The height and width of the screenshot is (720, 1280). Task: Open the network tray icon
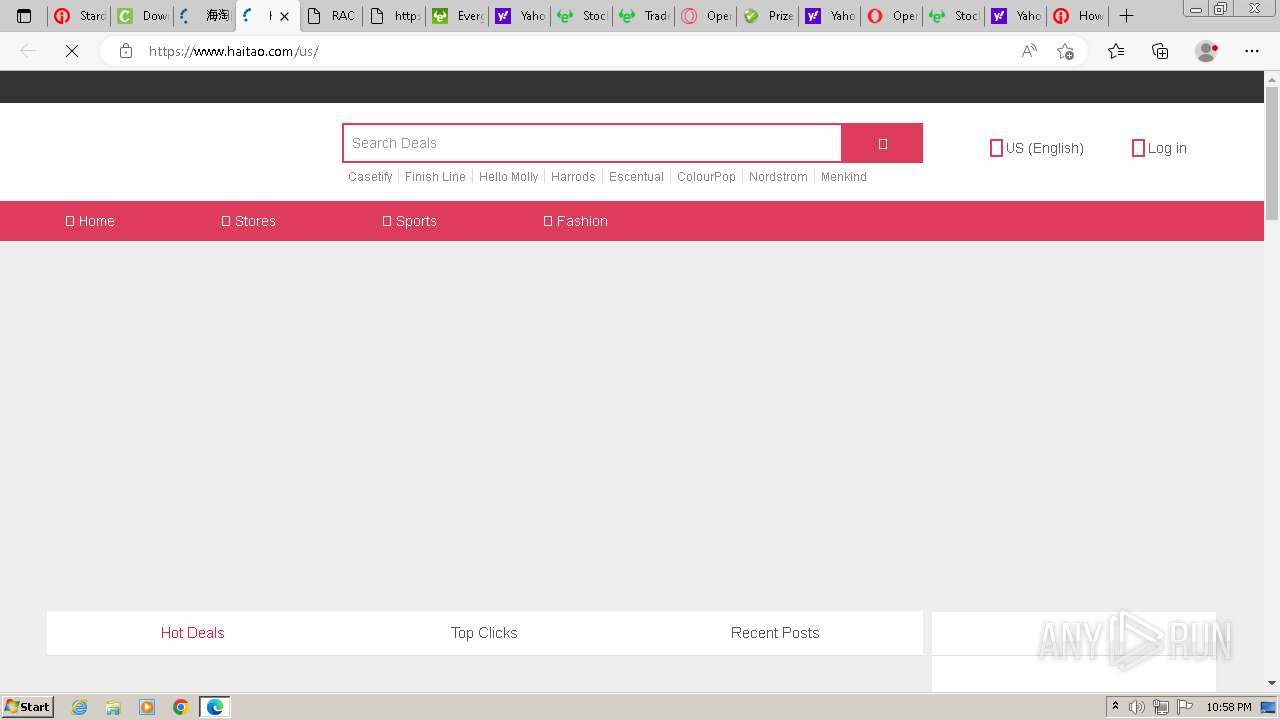click(1161, 707)
